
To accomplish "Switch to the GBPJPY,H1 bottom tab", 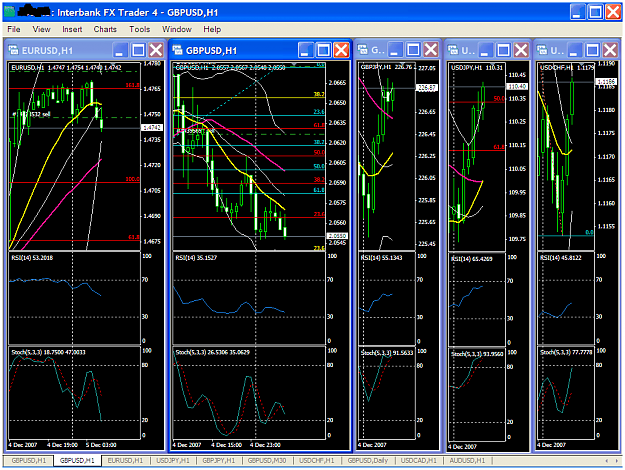I will [219, 460].
